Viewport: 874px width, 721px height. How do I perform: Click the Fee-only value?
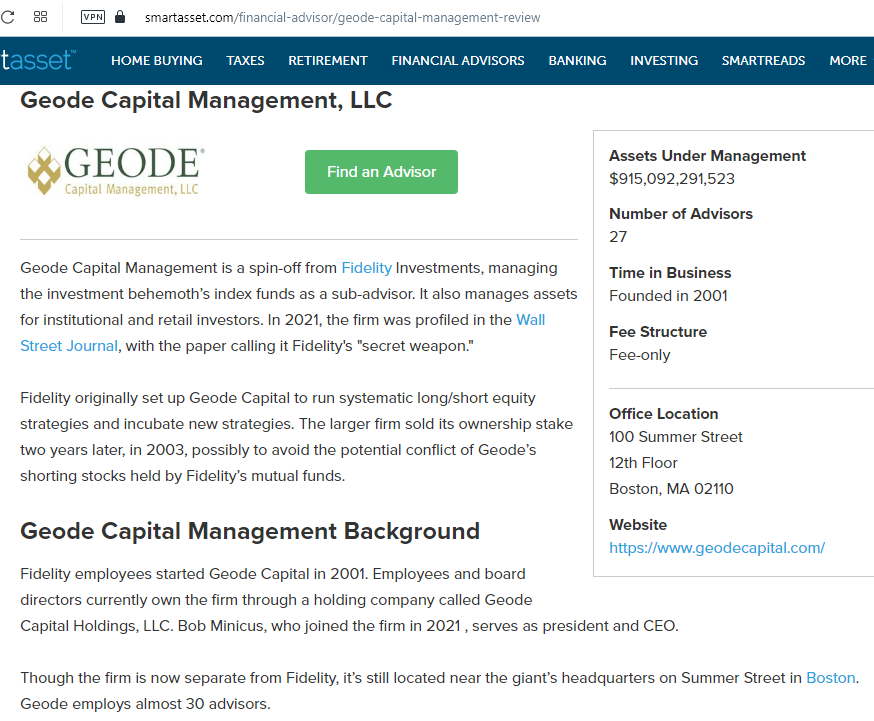tap(639, 355)
